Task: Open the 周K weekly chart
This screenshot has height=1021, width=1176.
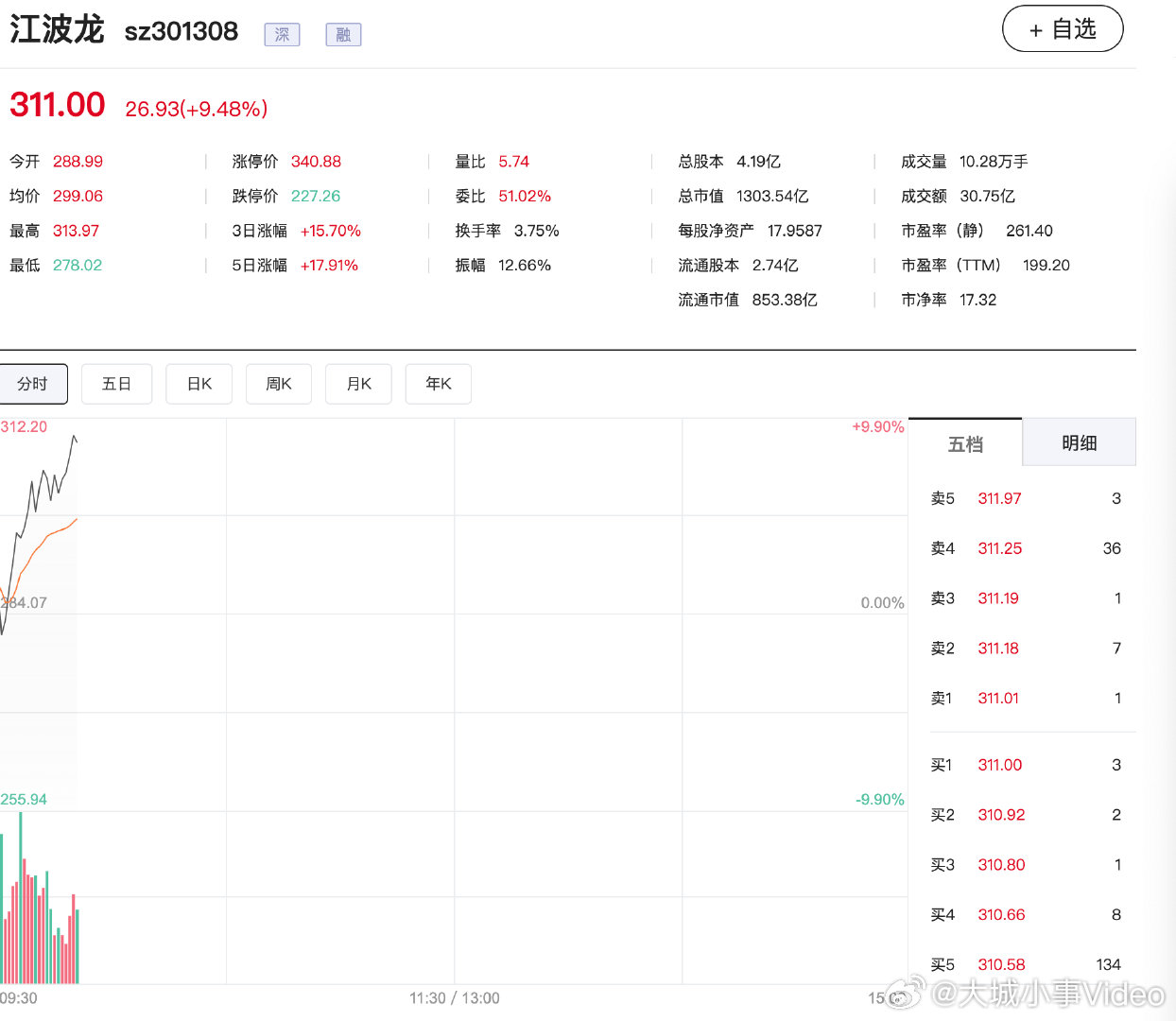Action: (x=278, y=384)
